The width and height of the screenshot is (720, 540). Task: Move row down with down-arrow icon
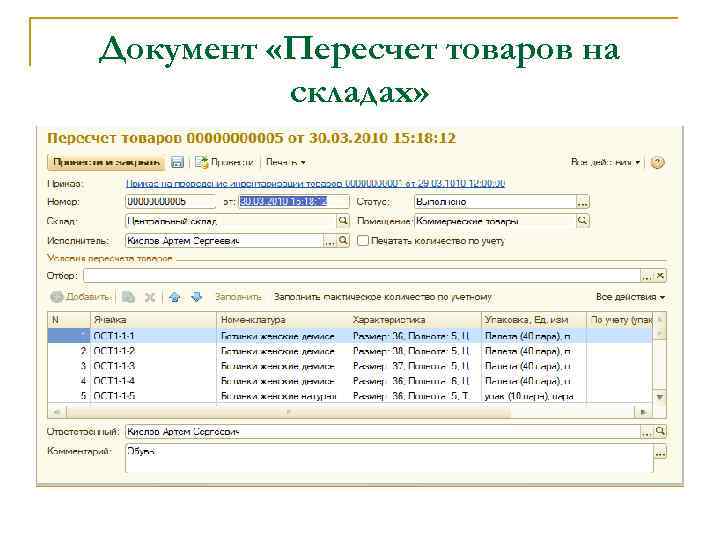[197, 297]
